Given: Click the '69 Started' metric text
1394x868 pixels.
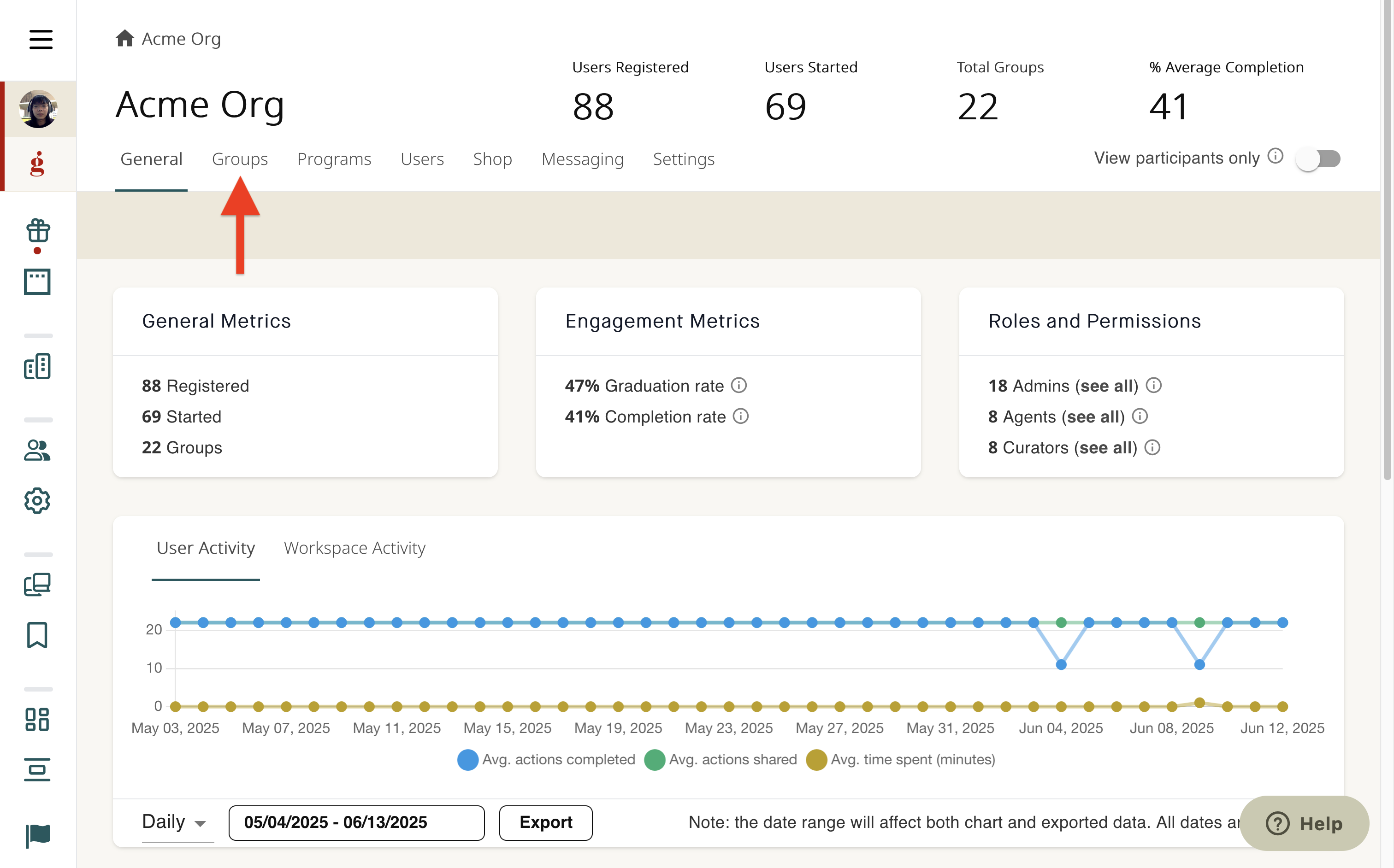Looking at the screenshot, I should pyautogui.click(x=182, y=417).
